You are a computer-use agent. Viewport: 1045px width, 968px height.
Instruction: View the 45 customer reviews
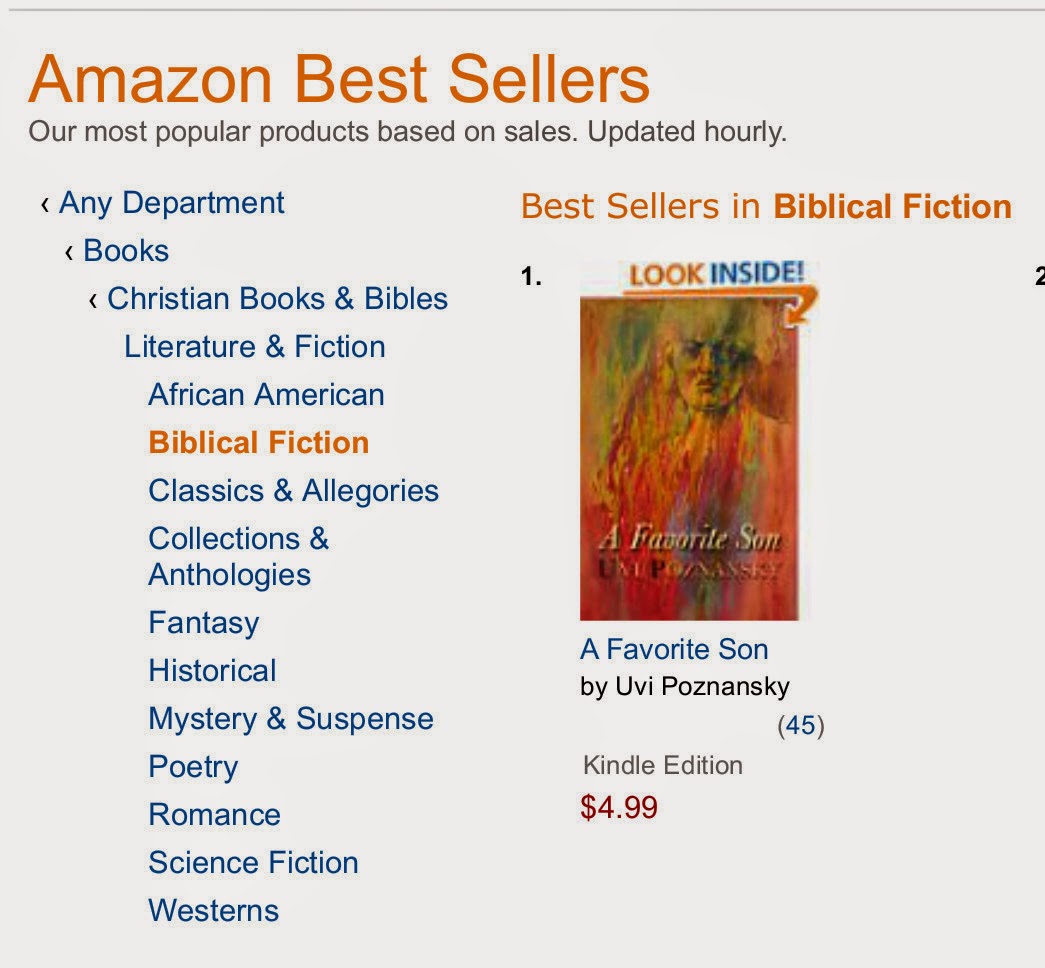coord(800,726)
